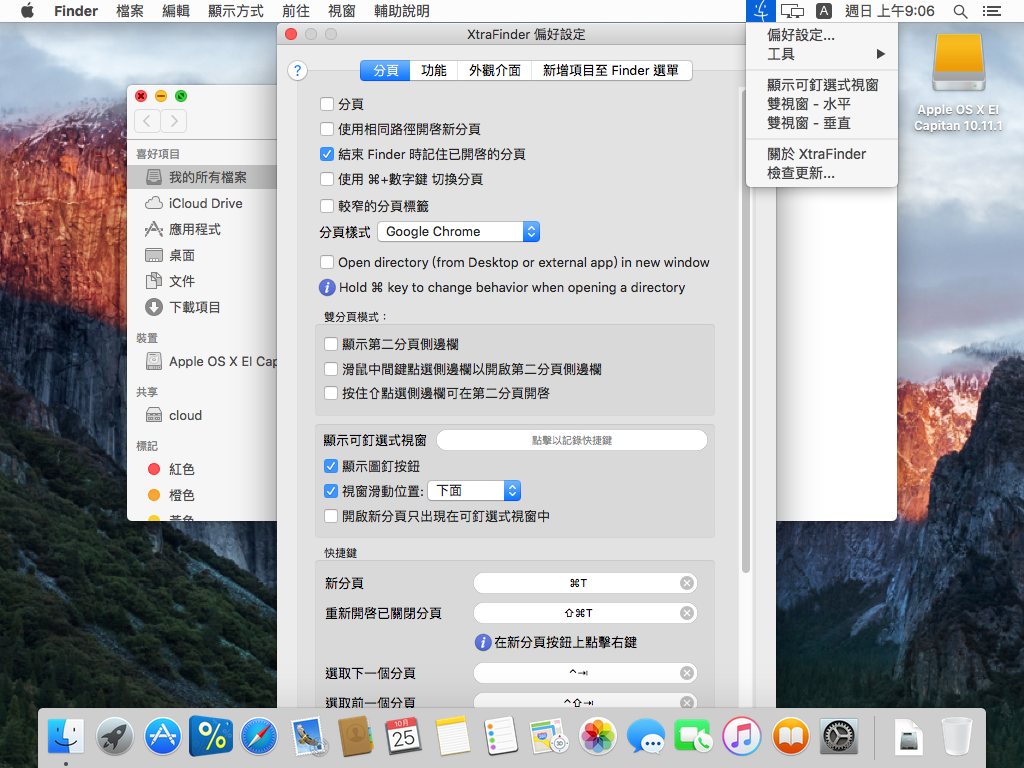This screenshot has width=1024, height=768.
Task: Clear the 新分頁 shortcut field
Action: 686,583
